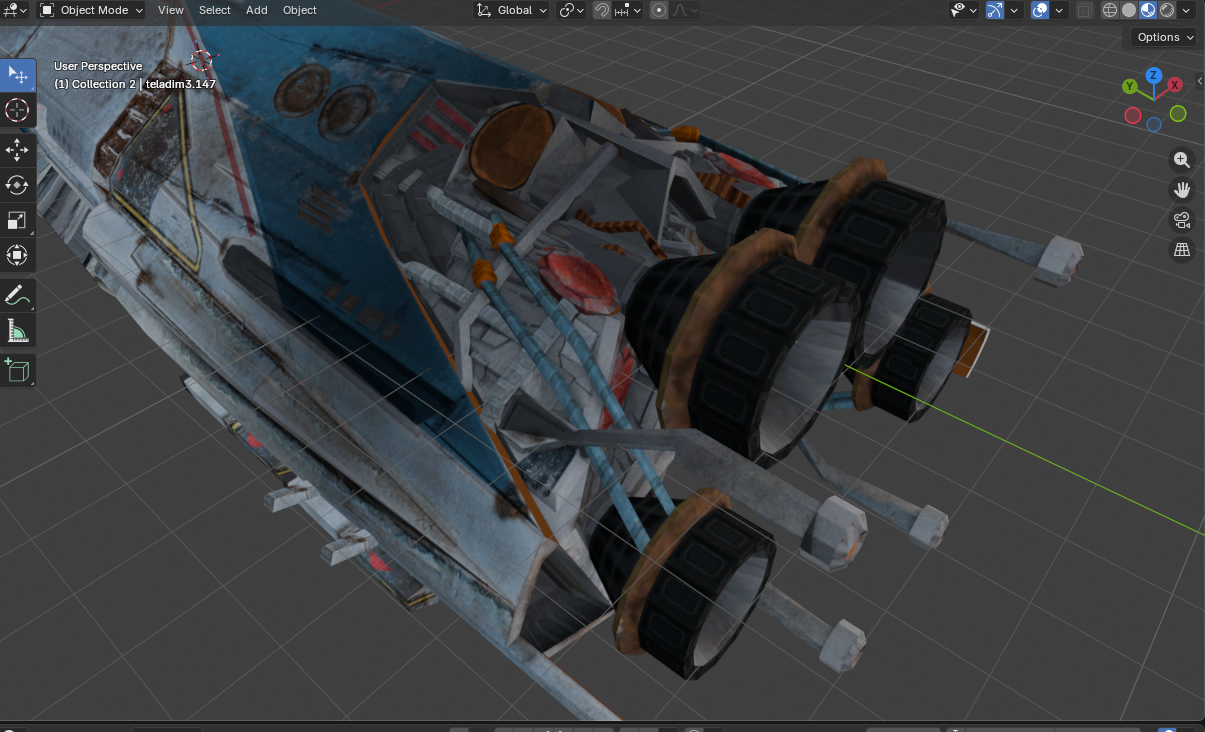Activate the Move tool

[17, 150]
